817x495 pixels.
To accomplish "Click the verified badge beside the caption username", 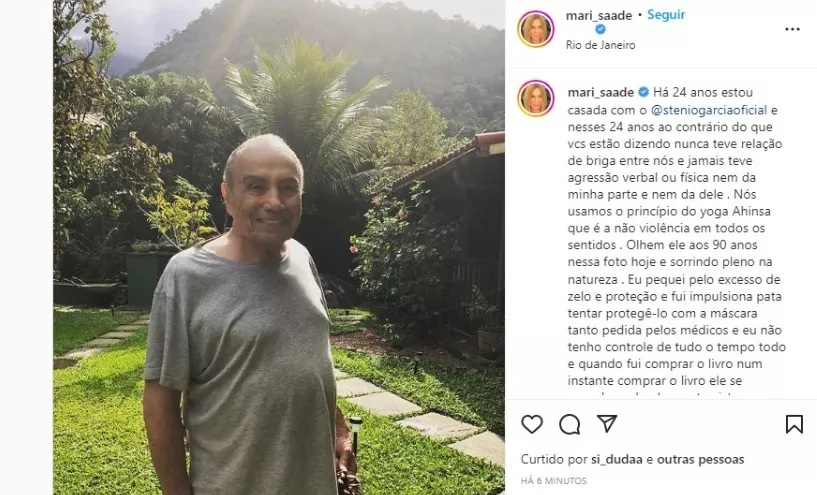I will tap(643, 92).
